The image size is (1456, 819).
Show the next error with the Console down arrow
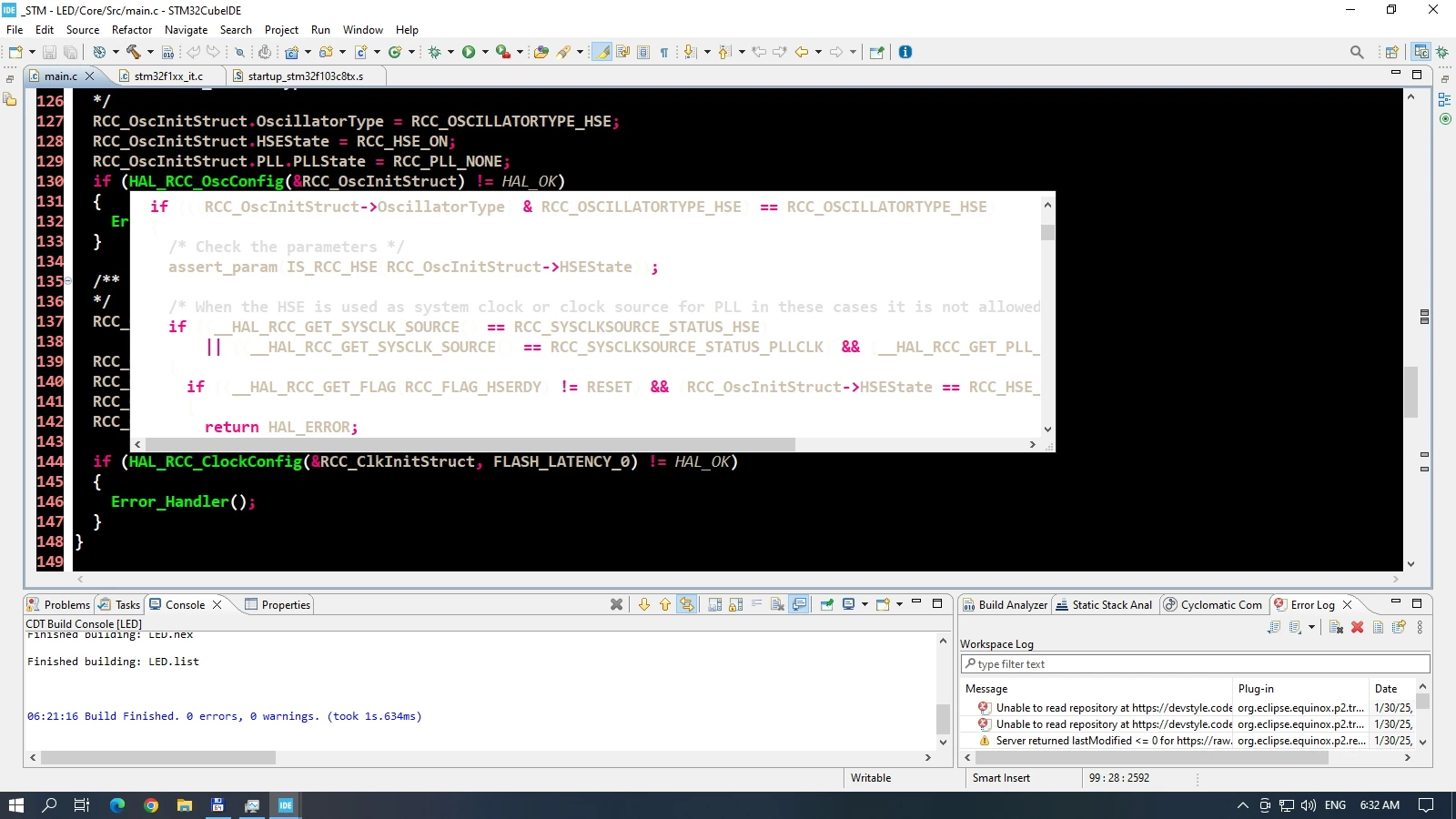644,604
